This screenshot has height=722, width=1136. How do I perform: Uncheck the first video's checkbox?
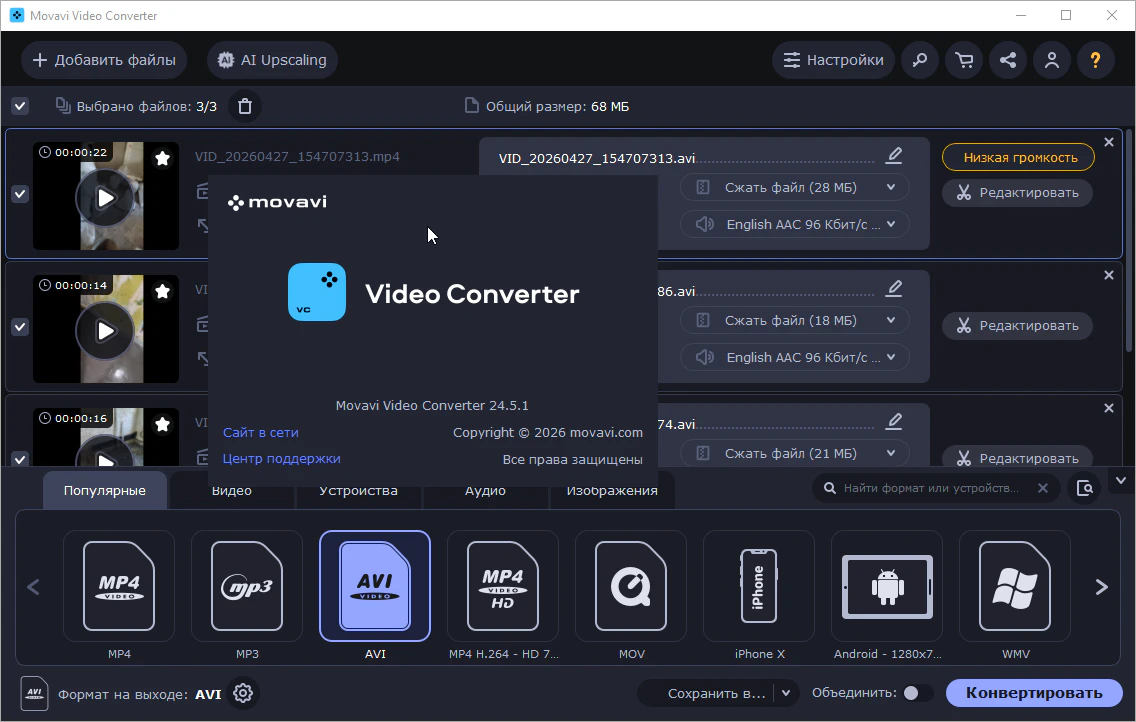point(20,194)
